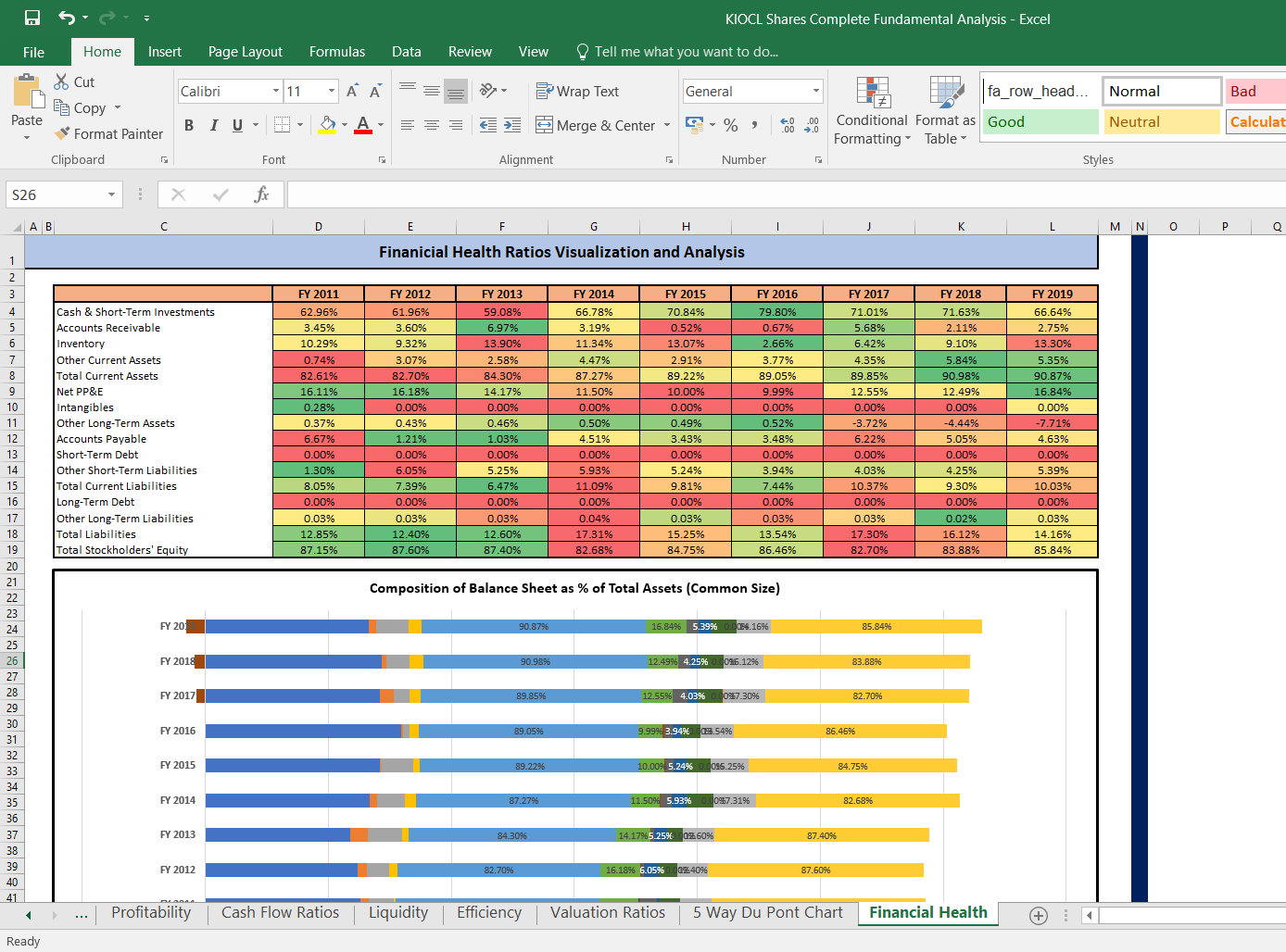The width and height of the screenshot is (1286, 952).
Task: Increase font size with large A
Action: tap(352, 91)
